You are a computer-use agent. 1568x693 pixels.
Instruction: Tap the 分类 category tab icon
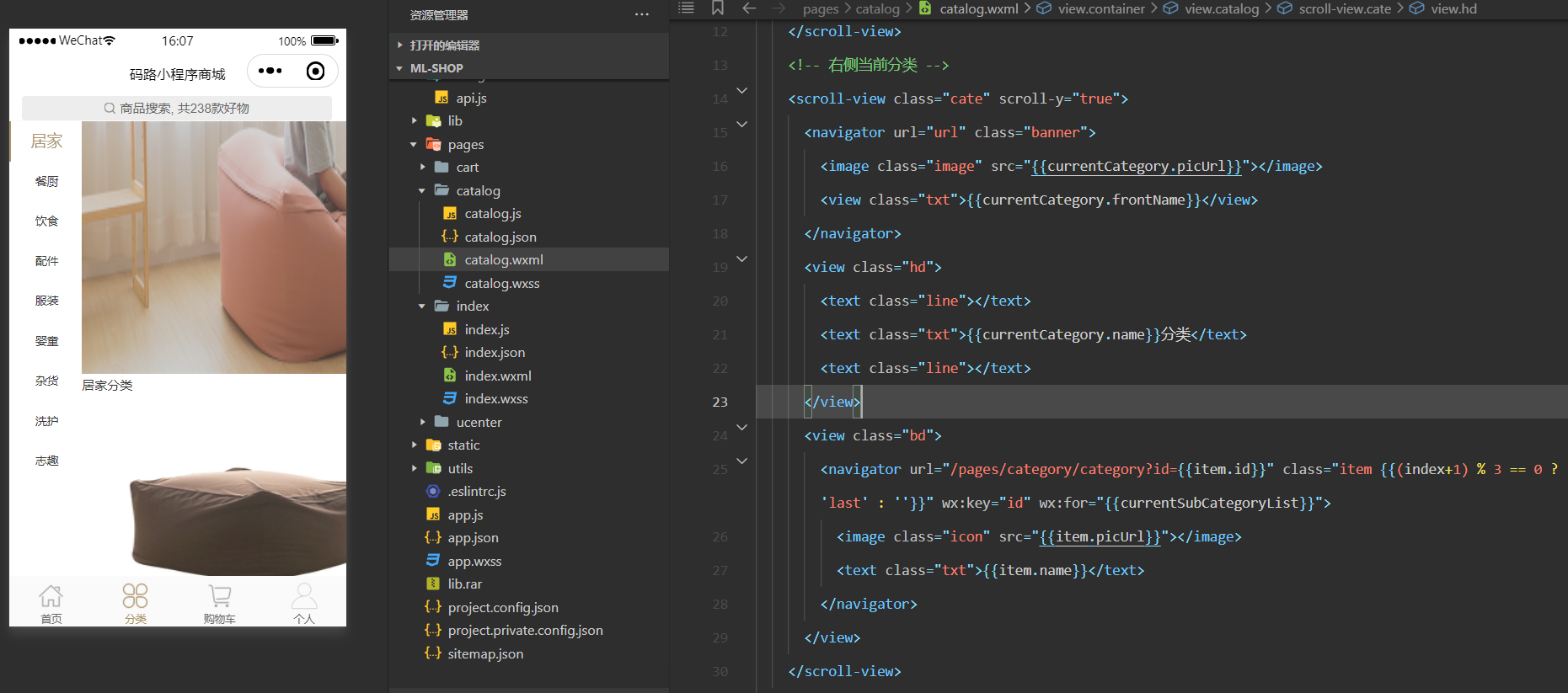point(135,604)
